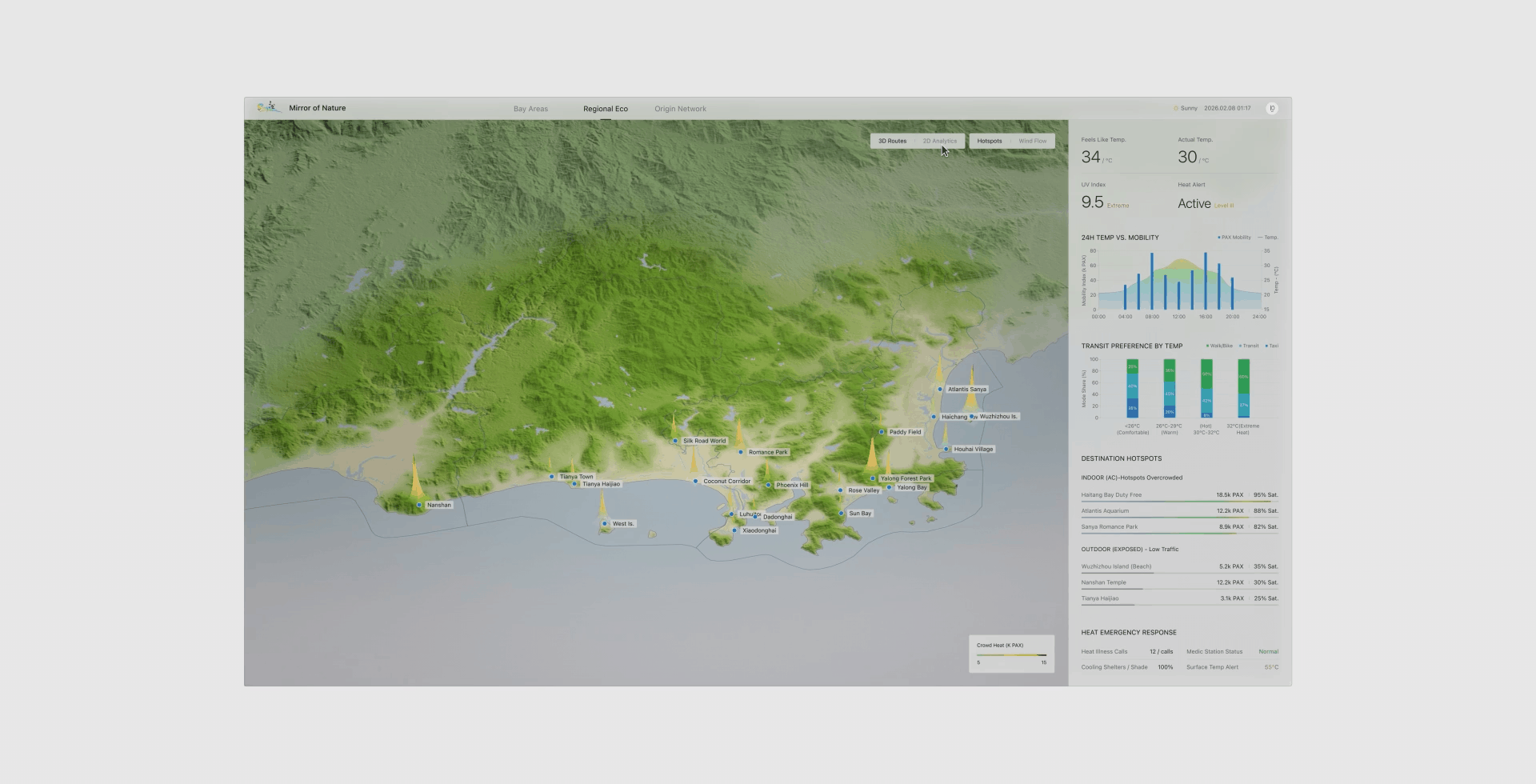Select the Paddy Field marker dot
The width and height of the screenshot is (1536, 784).
[882, 432]
